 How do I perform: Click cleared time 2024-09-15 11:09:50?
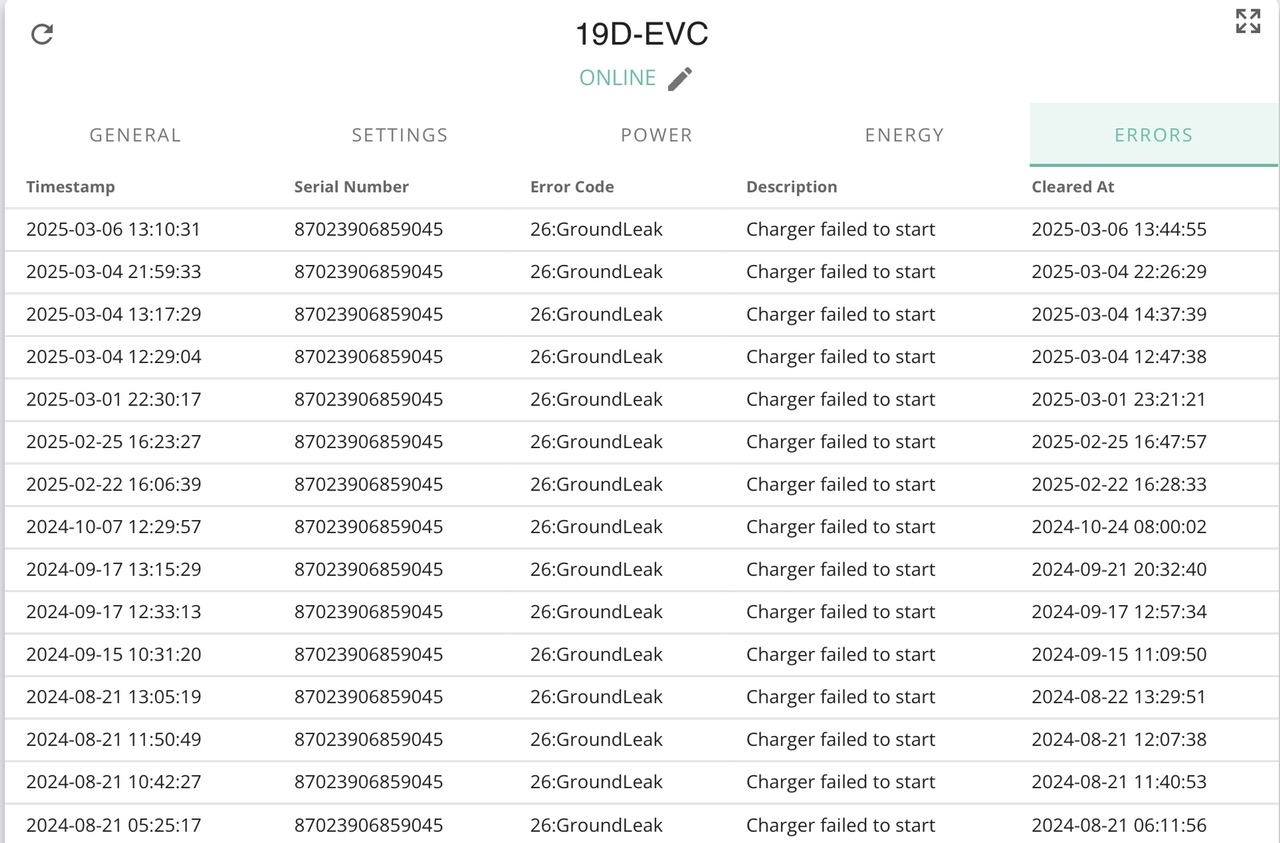click(1119, 654)
